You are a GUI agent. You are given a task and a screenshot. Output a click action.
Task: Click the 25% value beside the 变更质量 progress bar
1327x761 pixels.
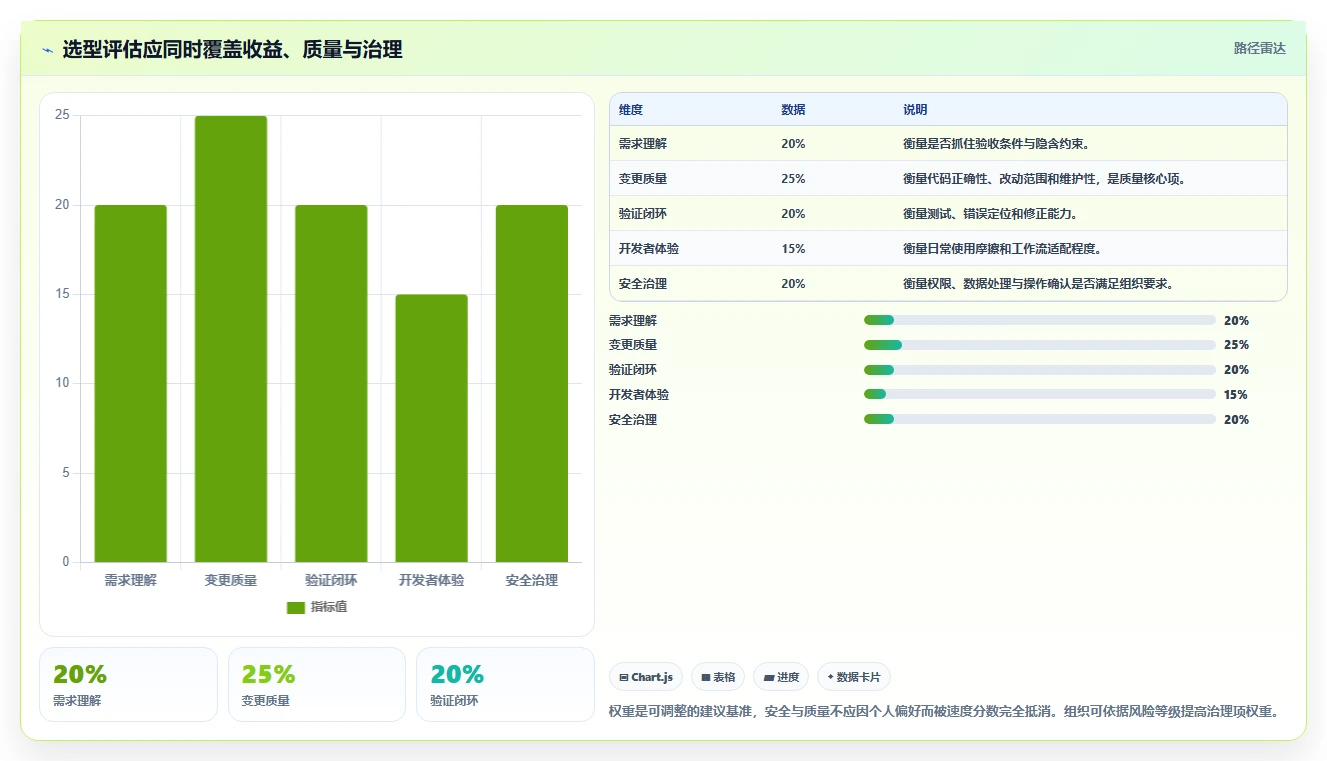pos(1236,345)
